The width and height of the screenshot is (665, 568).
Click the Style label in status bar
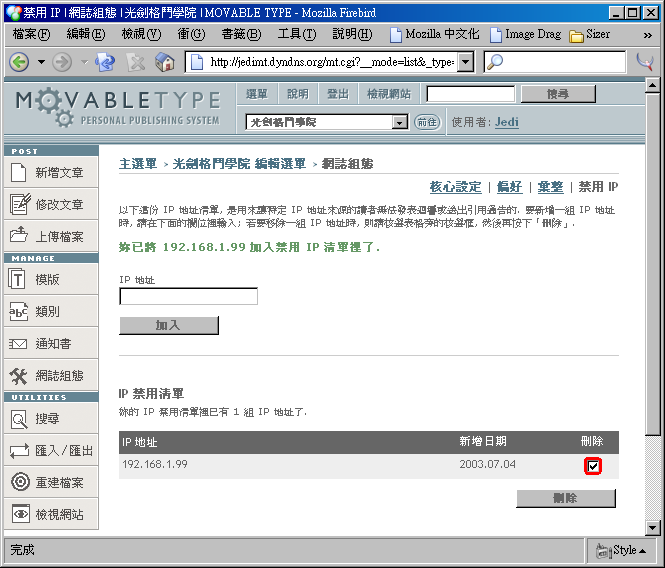[x=625, y=551]
